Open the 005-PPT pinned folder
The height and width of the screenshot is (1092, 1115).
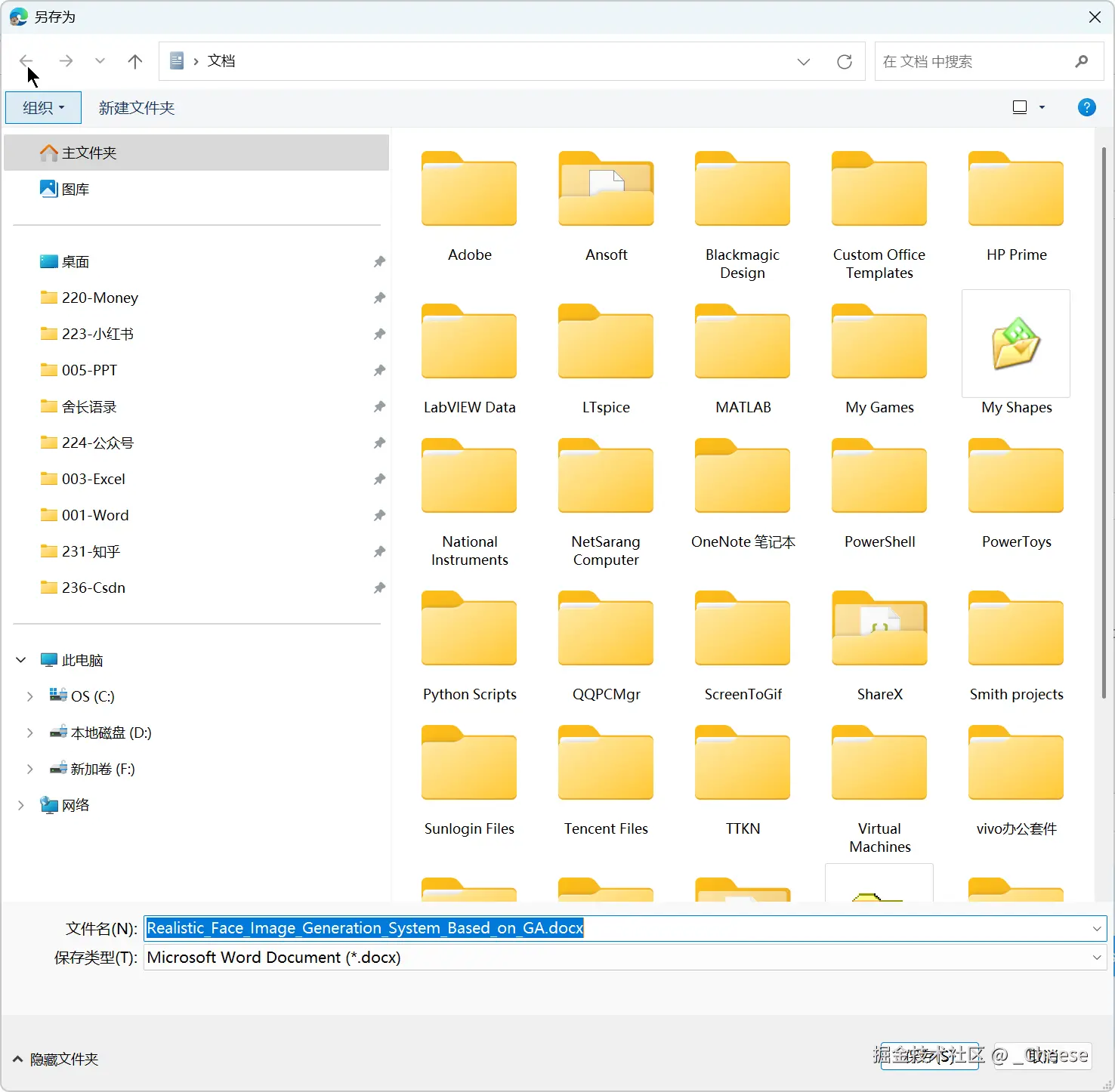click(196, 370)
